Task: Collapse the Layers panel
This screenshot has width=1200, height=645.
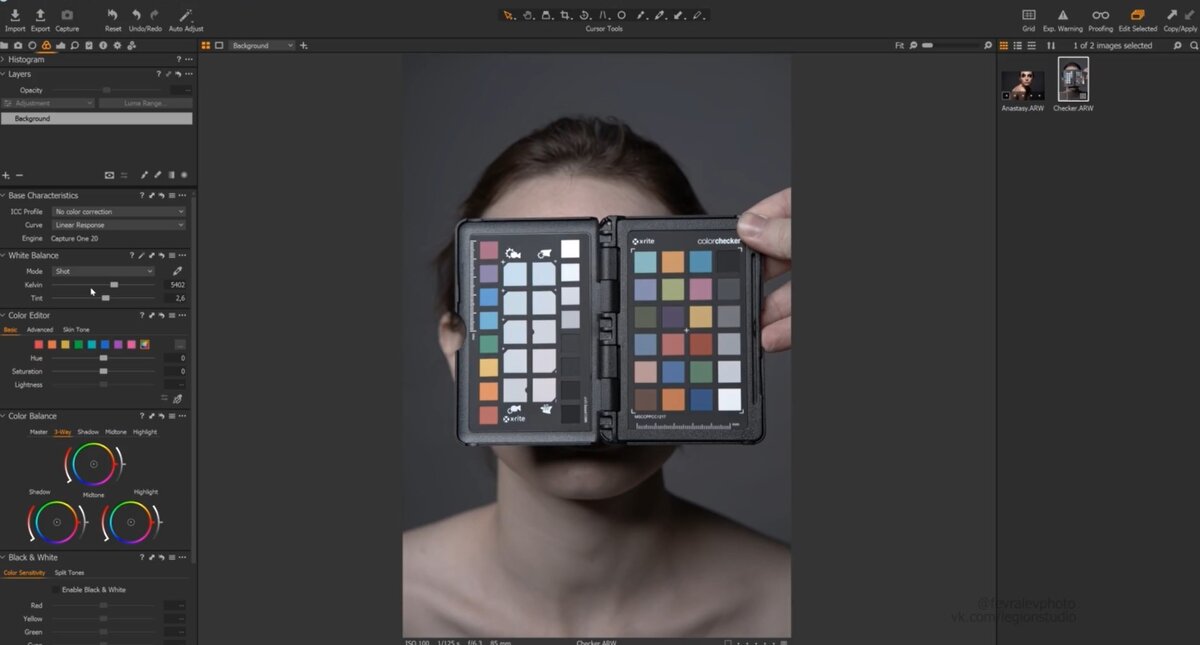Action: (3, 74)
